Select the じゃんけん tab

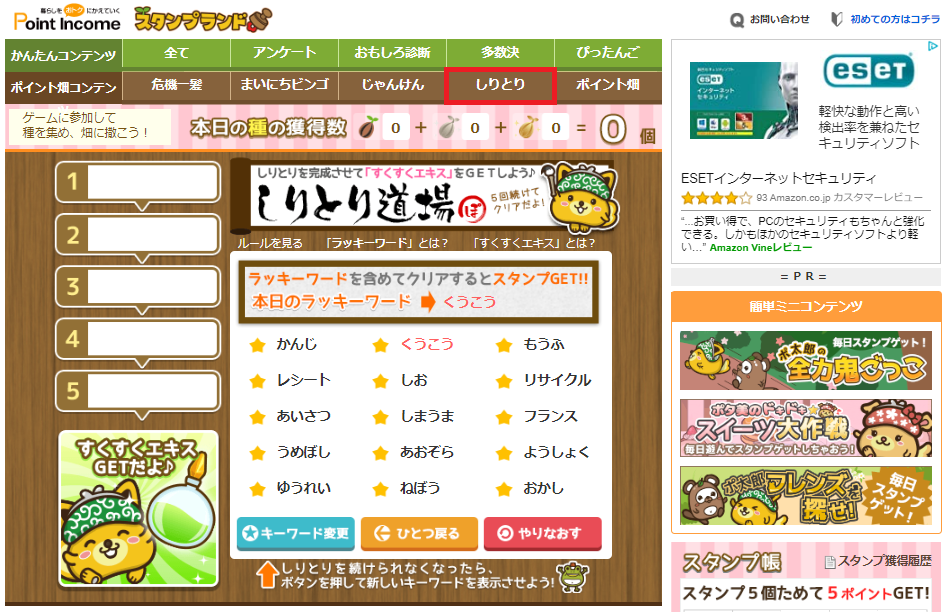[x=392, y=84]
